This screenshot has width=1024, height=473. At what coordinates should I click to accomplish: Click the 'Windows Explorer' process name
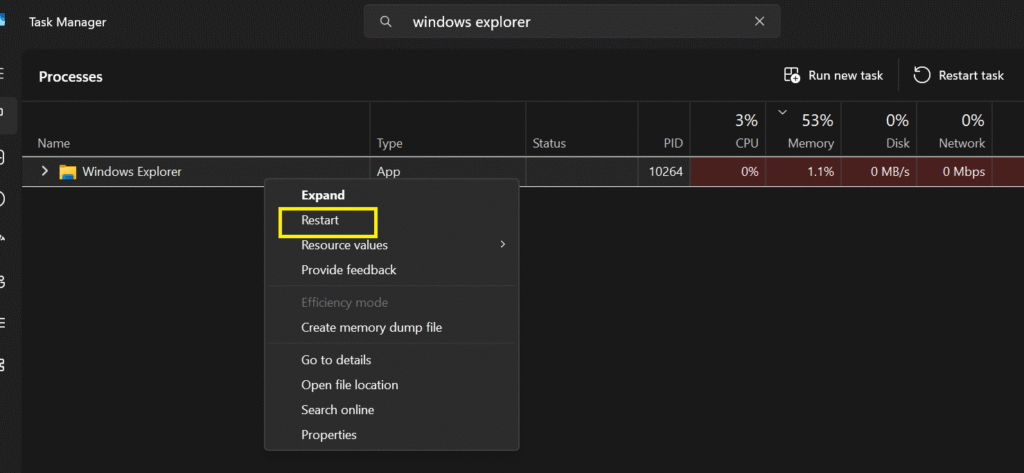click(x=131, y=172)
